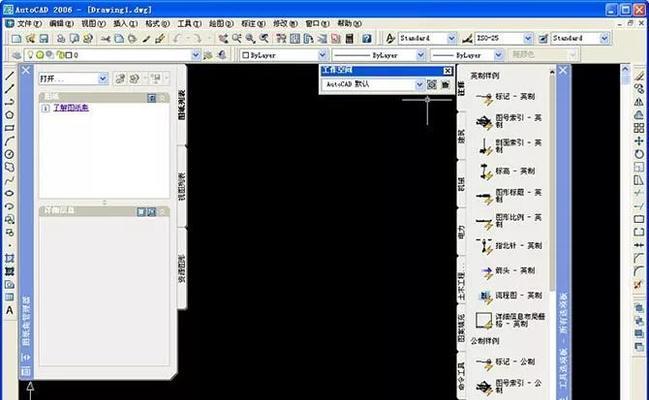Screen dimensions: 649x400
Task: Select the Move tool in modify toolbar
Action: (639, 141)
